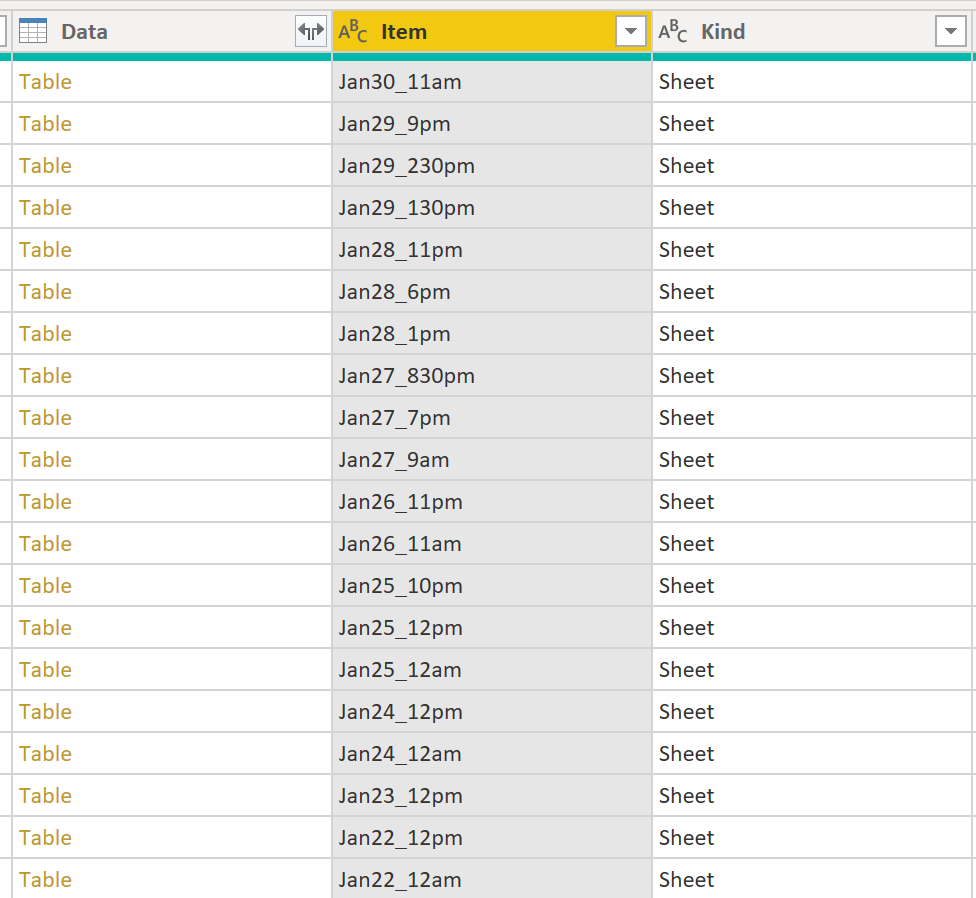Select the Jan24_12am cell
The width and height of the screenshot is (976, 898).
tap(492, 754)
